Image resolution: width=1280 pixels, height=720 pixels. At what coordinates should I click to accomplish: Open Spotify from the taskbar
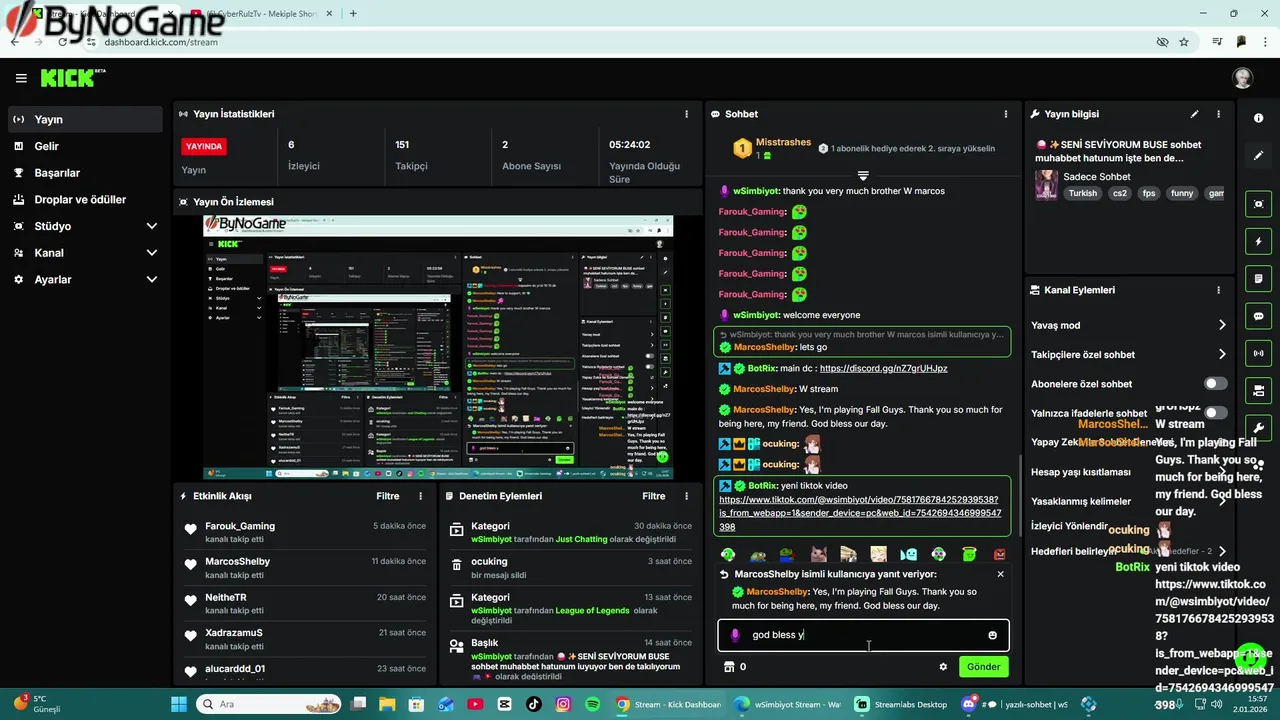coord(592,704)
